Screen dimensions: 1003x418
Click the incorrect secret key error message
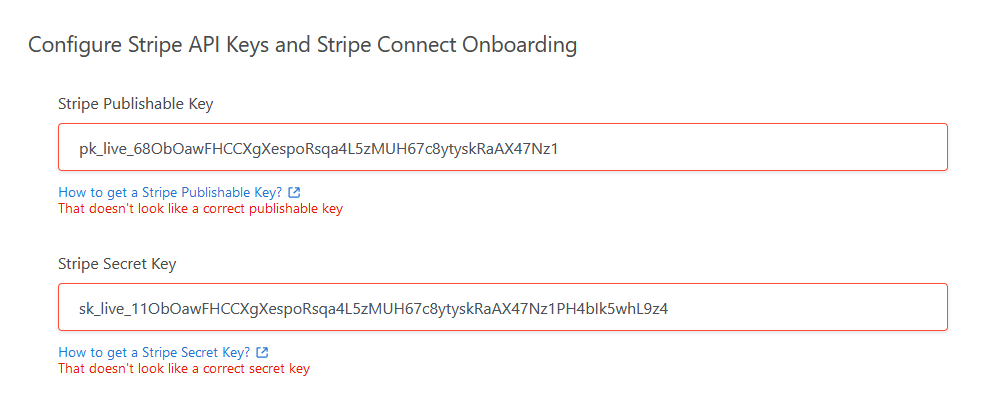184,369
